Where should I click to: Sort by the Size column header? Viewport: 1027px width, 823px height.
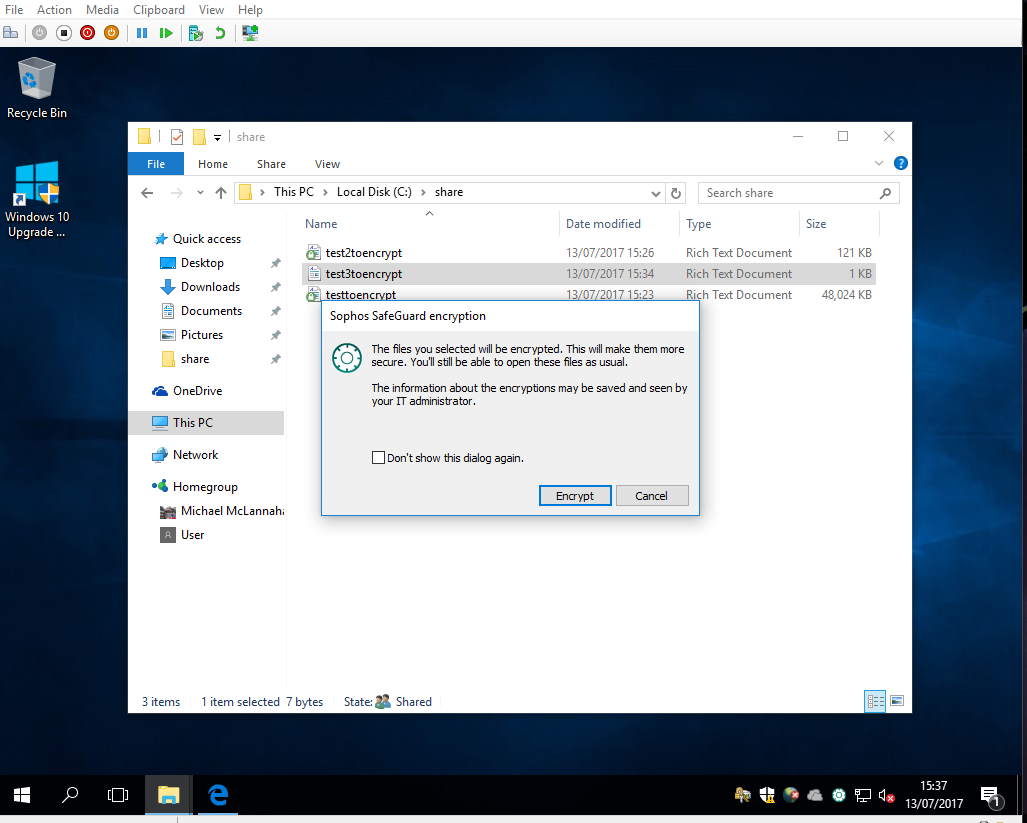[x=838, y=224]
